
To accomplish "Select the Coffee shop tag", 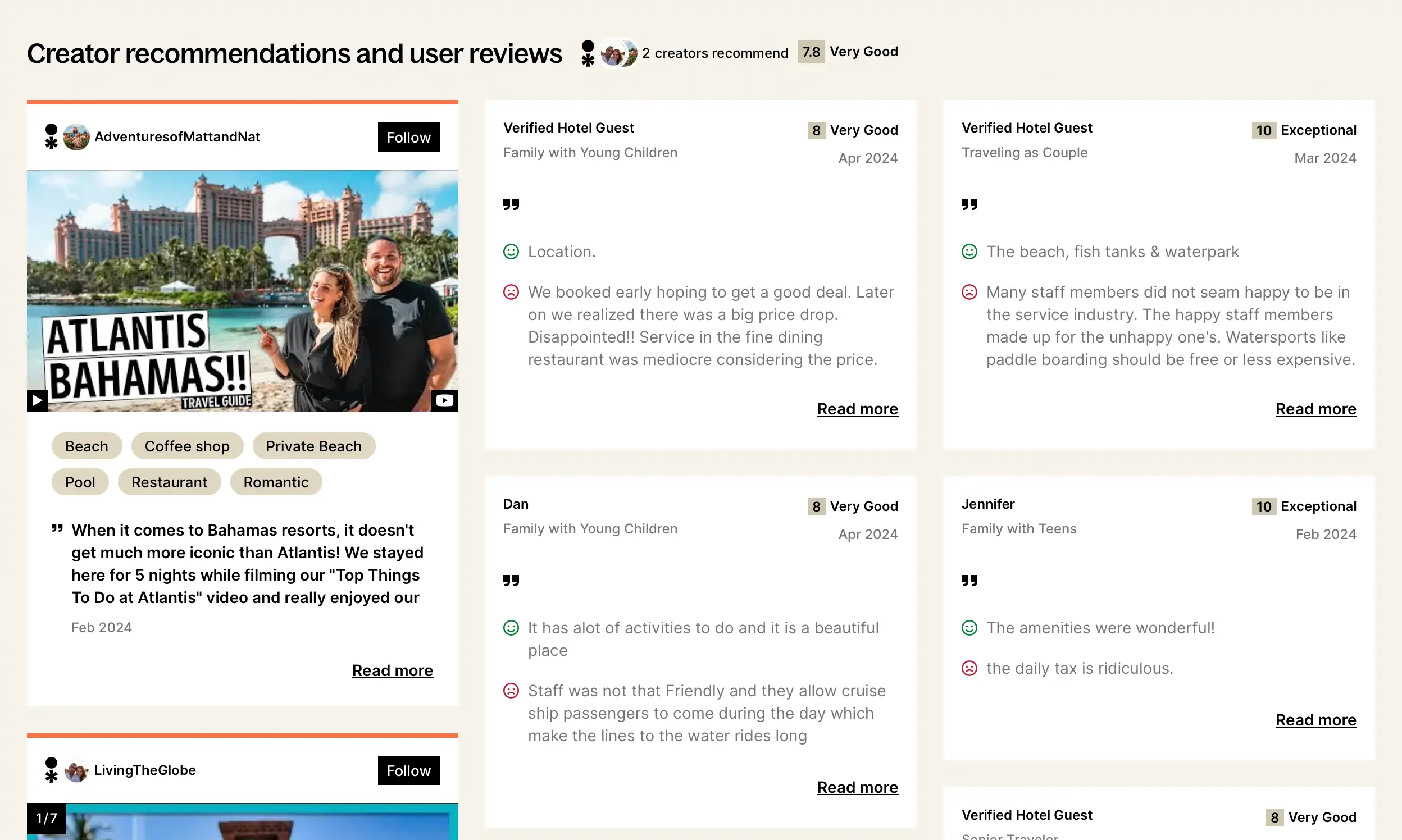I will coord(188,446).
